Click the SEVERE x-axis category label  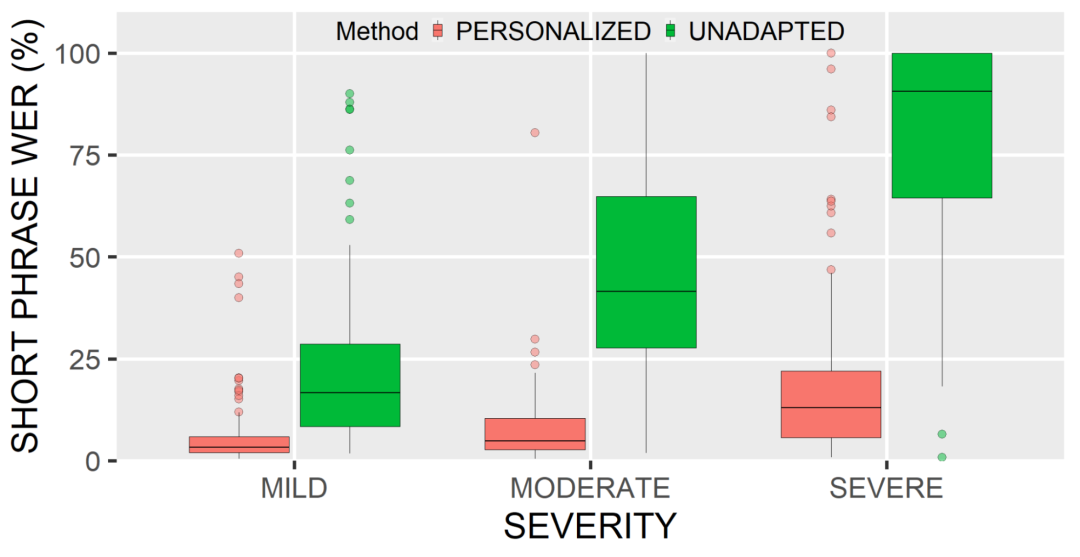click(x=886, y=489)
